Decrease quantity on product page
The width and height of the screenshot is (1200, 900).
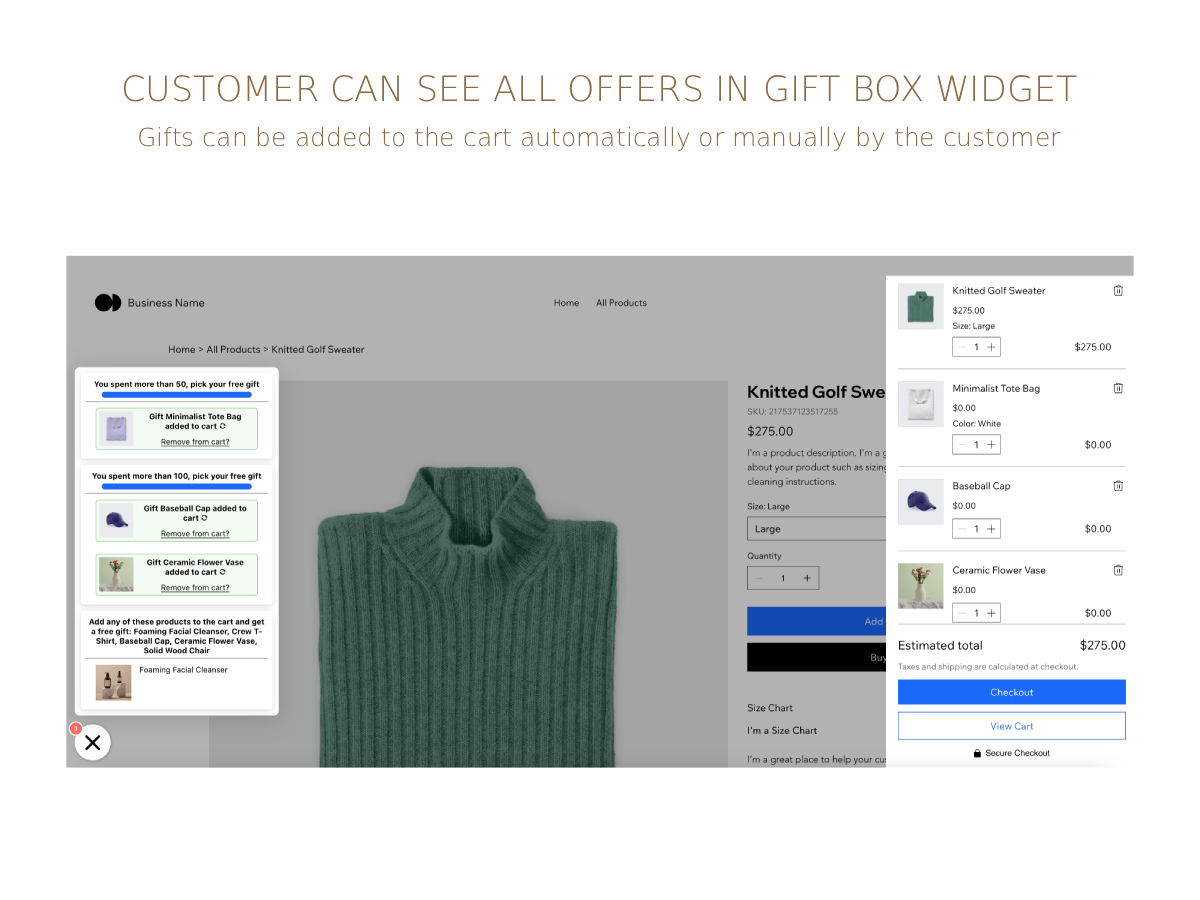[x=759, y=578]
